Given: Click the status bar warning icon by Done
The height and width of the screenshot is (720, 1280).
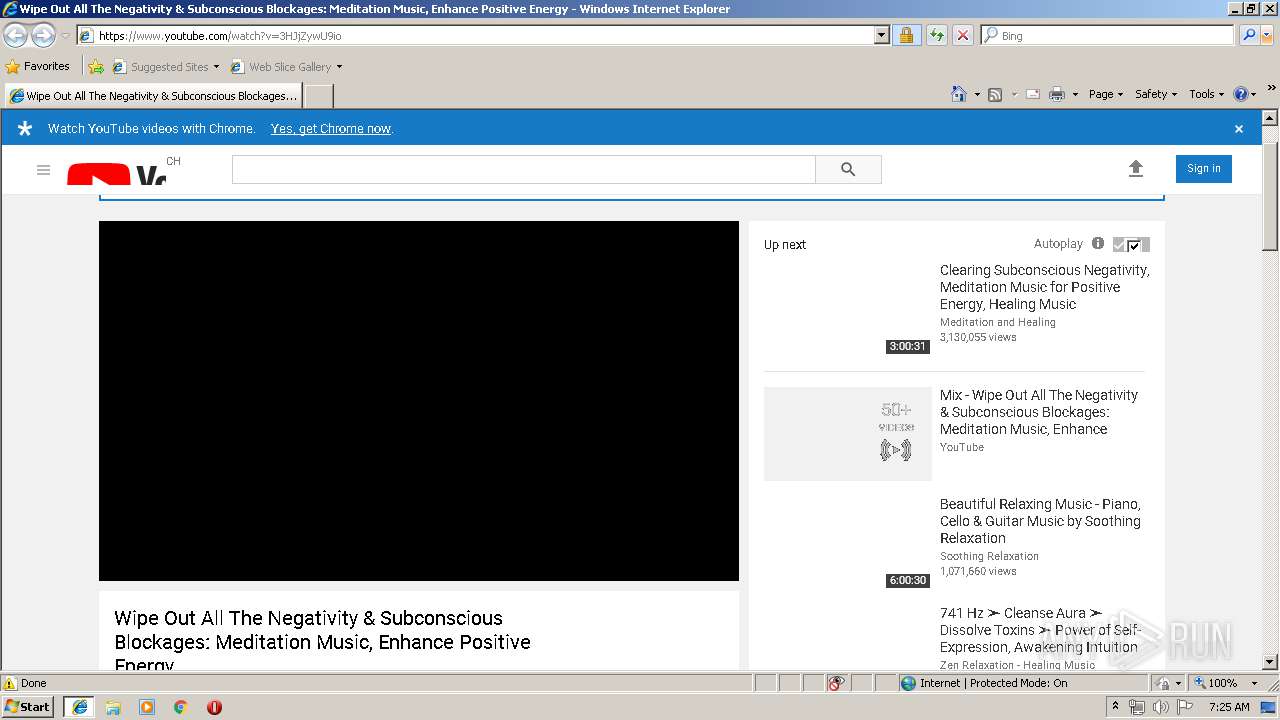Looking at the screenshot, I should pos(10,683).
